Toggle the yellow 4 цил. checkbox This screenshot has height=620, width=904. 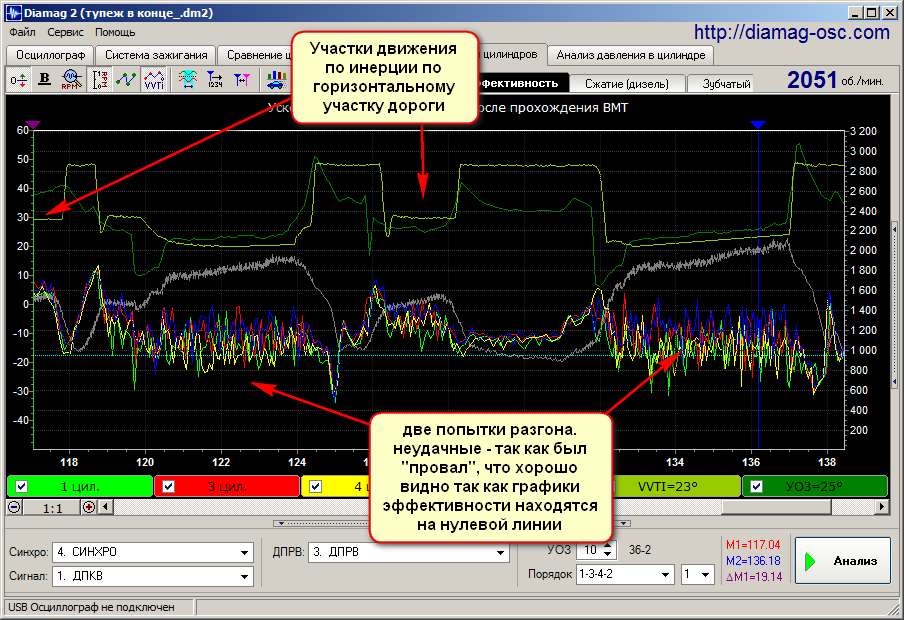(315, 487)
